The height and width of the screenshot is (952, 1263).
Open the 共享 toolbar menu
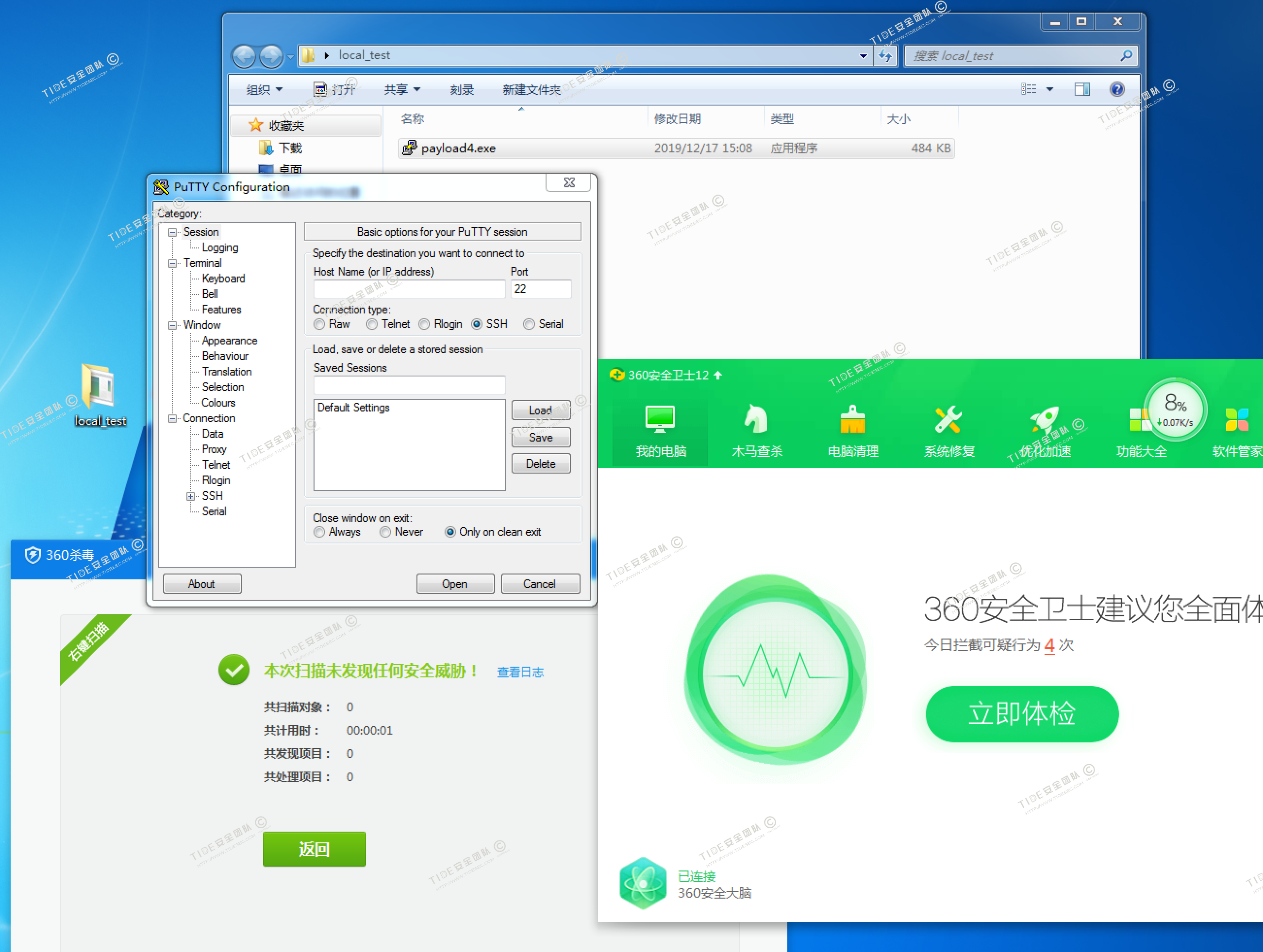coord(401,90)
